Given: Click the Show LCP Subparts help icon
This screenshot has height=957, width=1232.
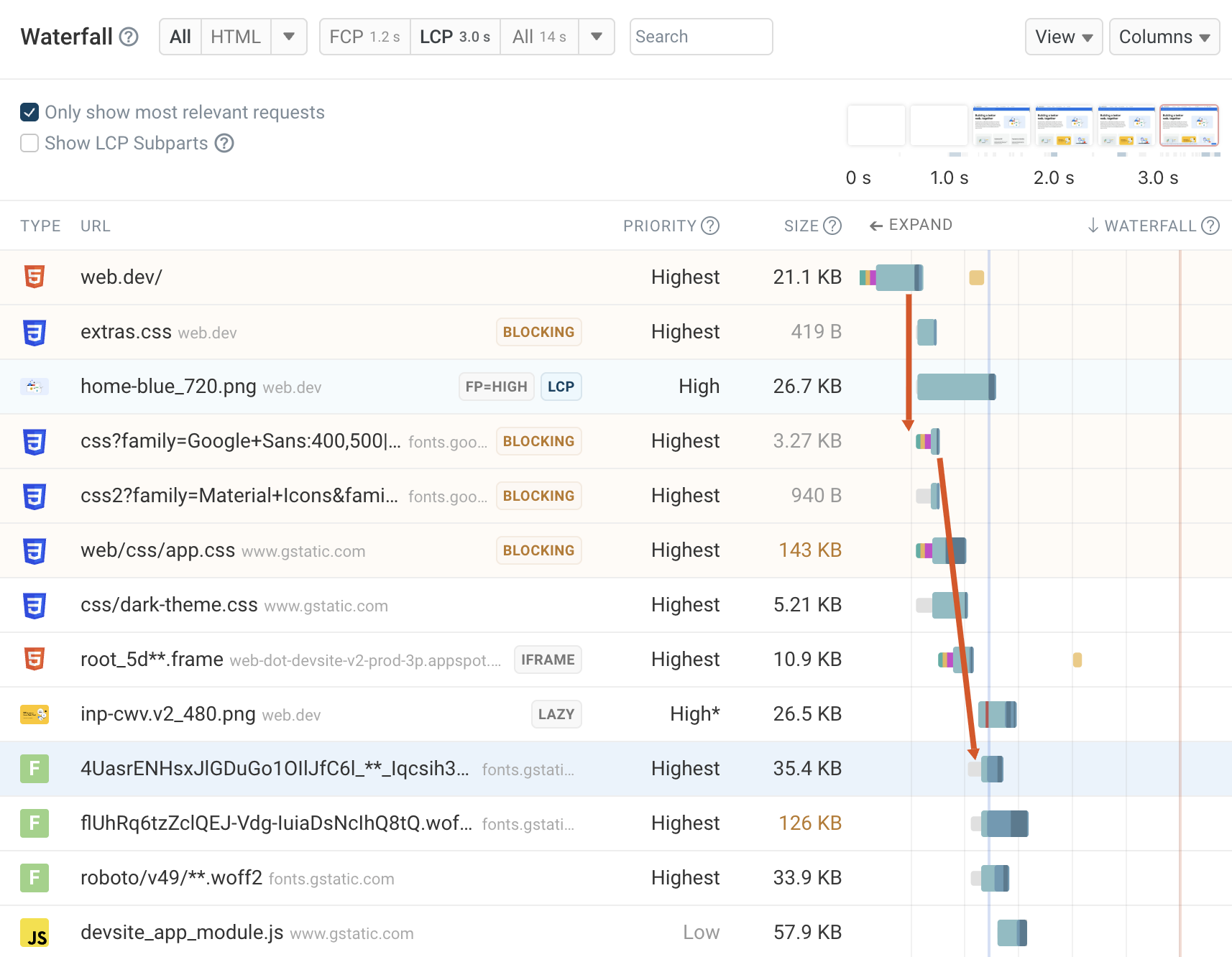Looking at the screenshot, I should (224, 144).
